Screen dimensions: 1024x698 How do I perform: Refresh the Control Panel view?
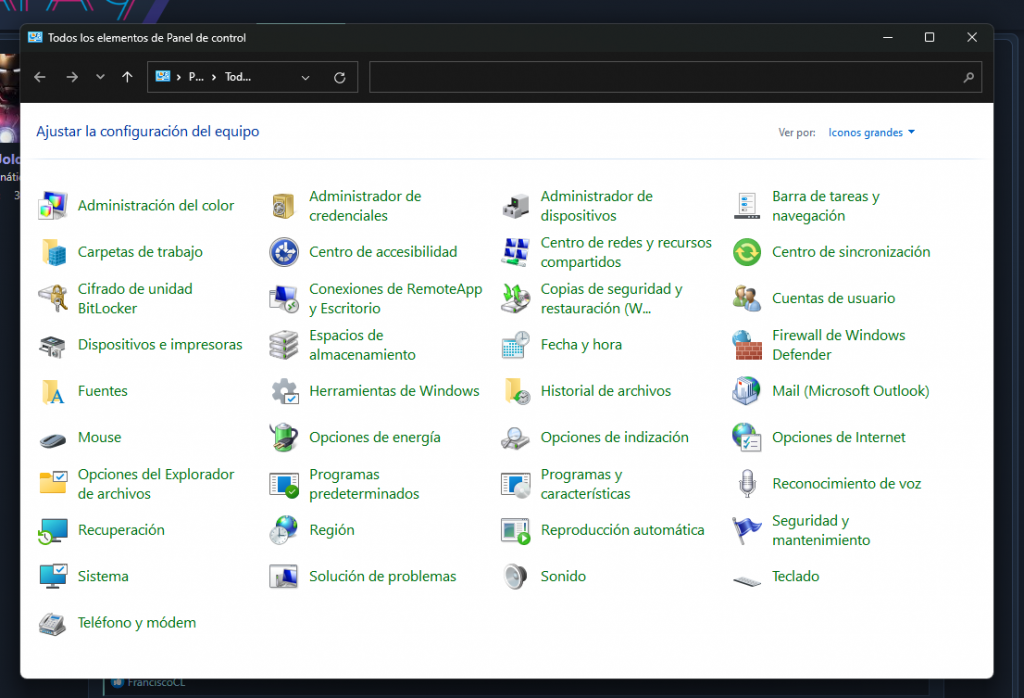tap(340, 77)
